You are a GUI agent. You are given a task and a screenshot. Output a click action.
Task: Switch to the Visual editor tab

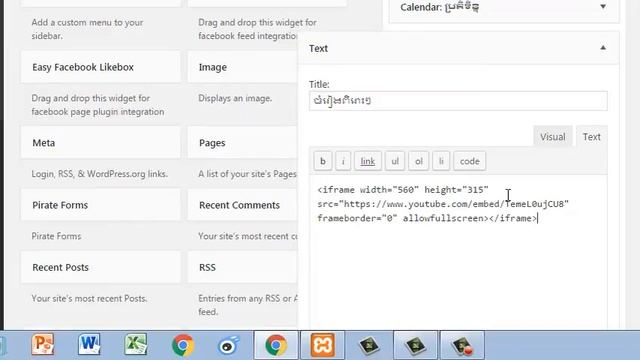click(553, 136)
